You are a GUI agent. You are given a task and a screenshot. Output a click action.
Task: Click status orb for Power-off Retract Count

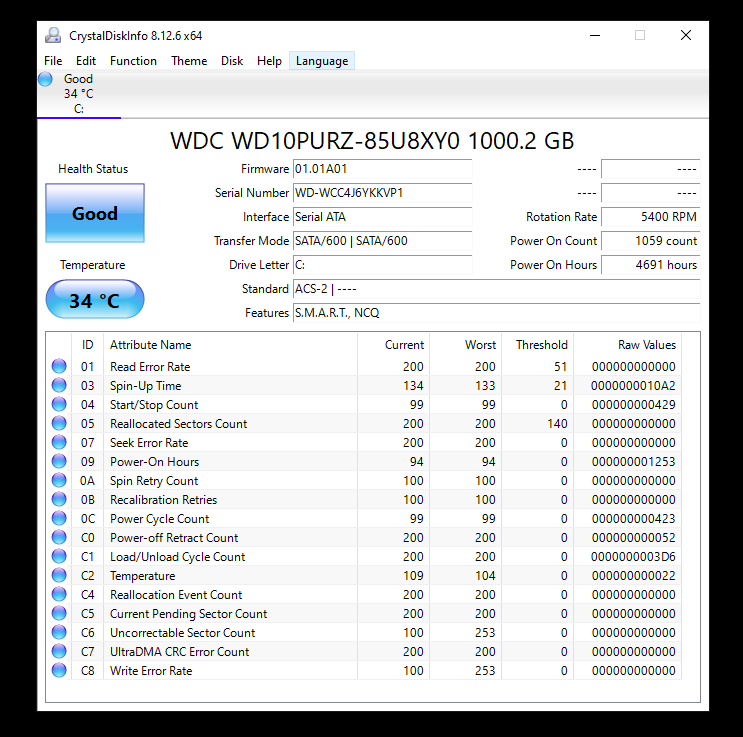point(59,537)
